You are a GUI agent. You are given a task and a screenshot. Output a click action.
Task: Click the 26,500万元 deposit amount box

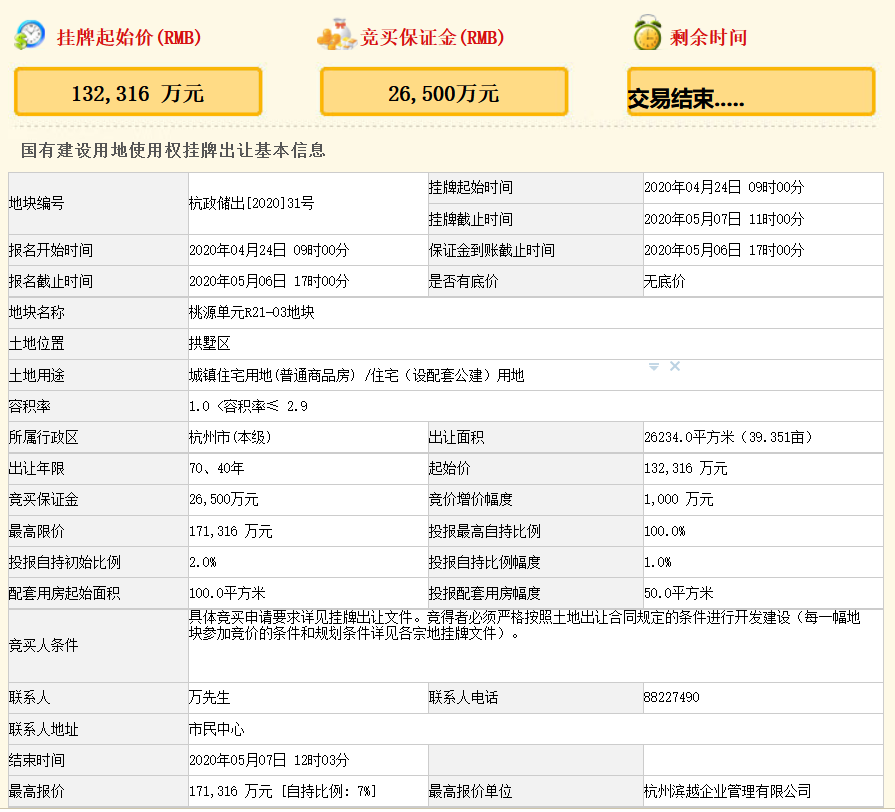(x=443, y=91)
